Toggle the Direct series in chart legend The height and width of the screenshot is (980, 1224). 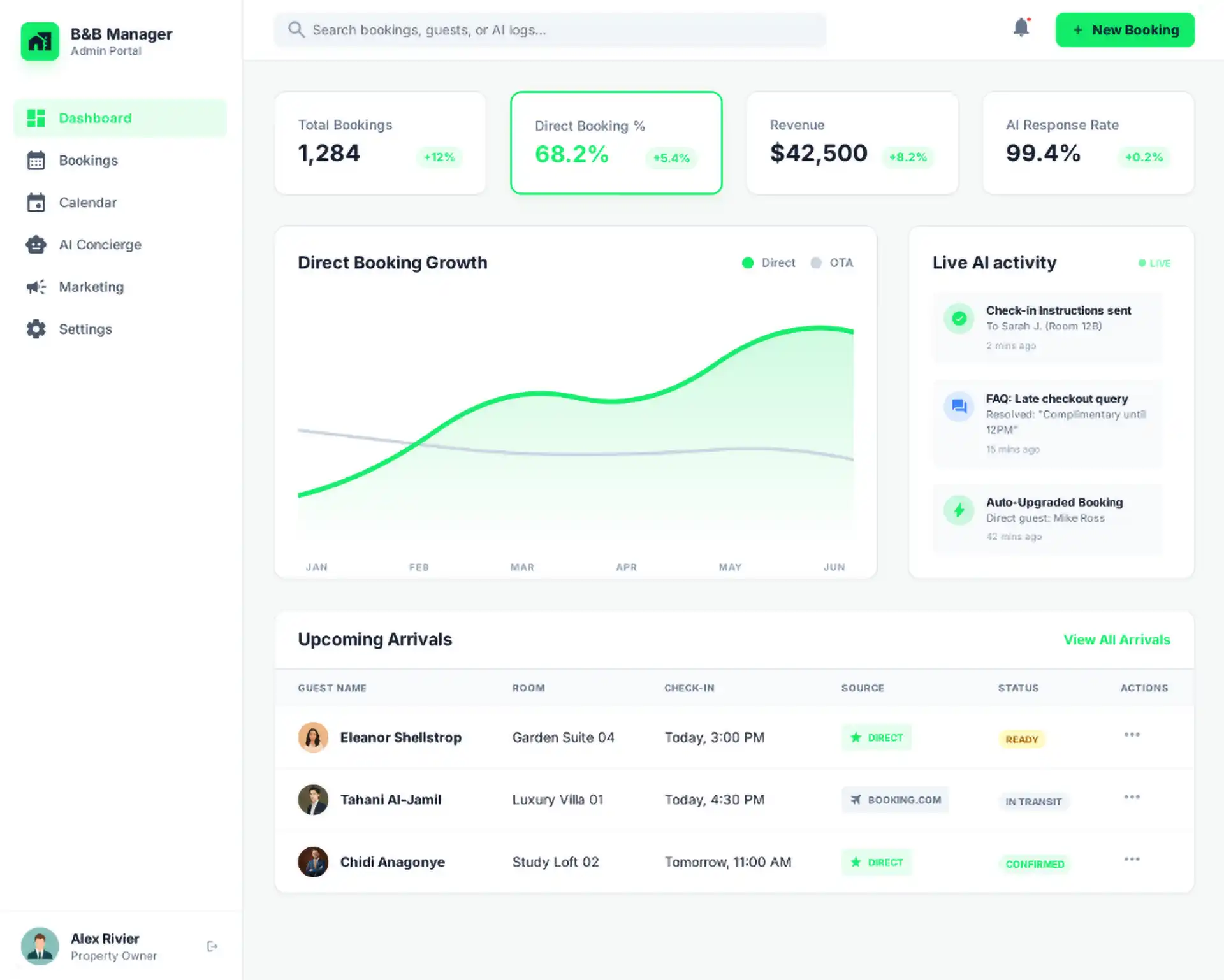tap(769, 263)
